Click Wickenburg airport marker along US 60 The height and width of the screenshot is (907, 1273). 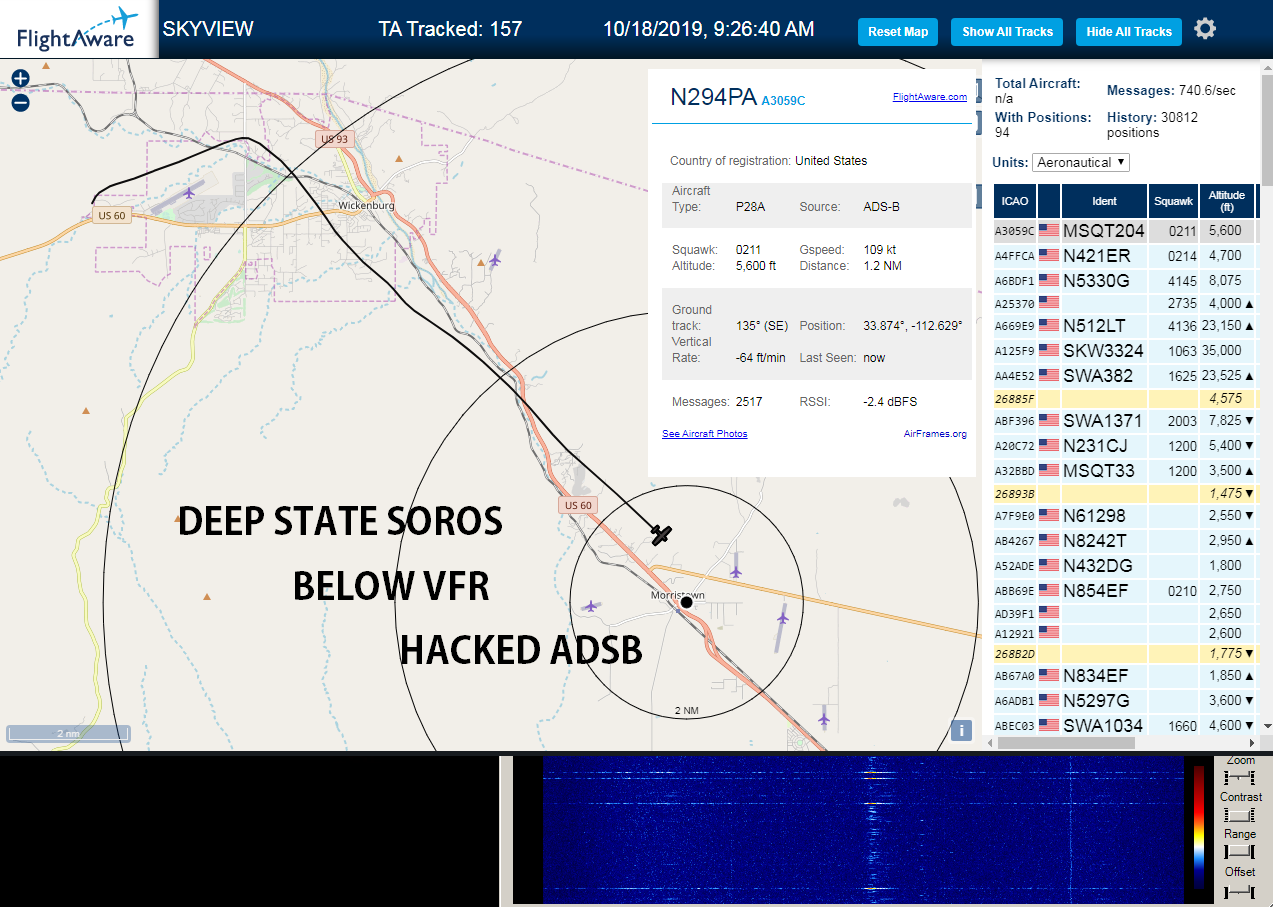[x=191, y=191]
